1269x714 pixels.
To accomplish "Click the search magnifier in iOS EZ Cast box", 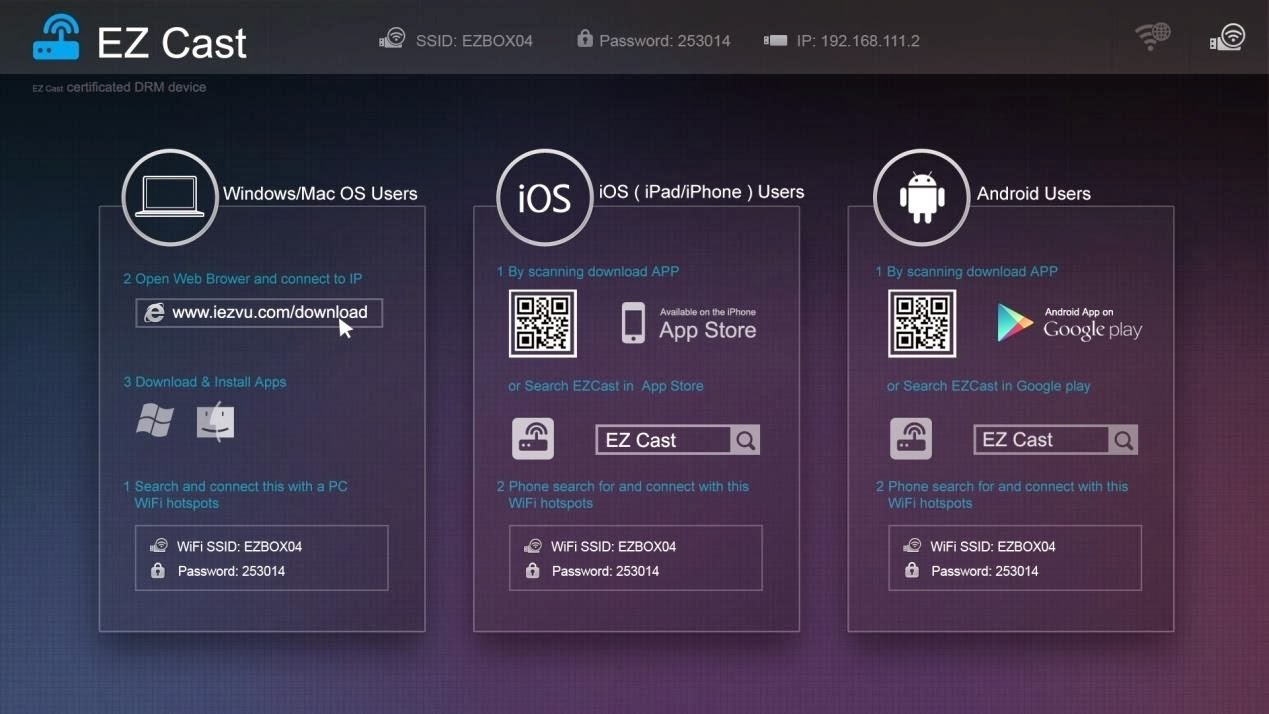I will [x=745, y=440].
